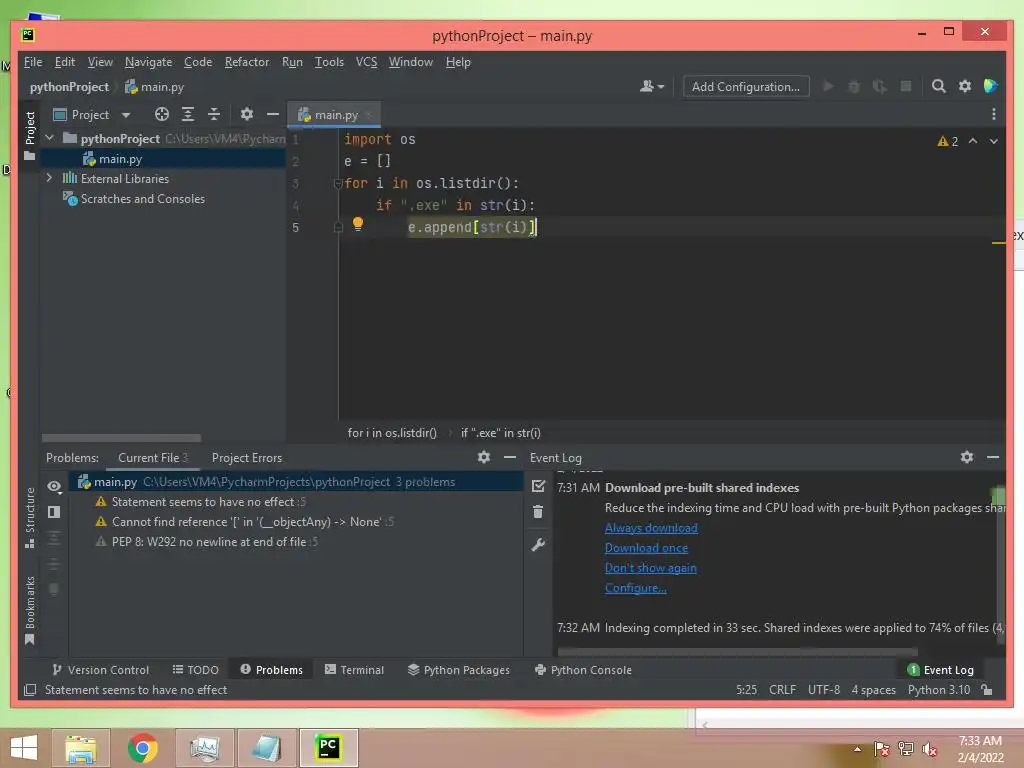
Task: Click the Event Log trash clear icon
Action: (538, 512)
